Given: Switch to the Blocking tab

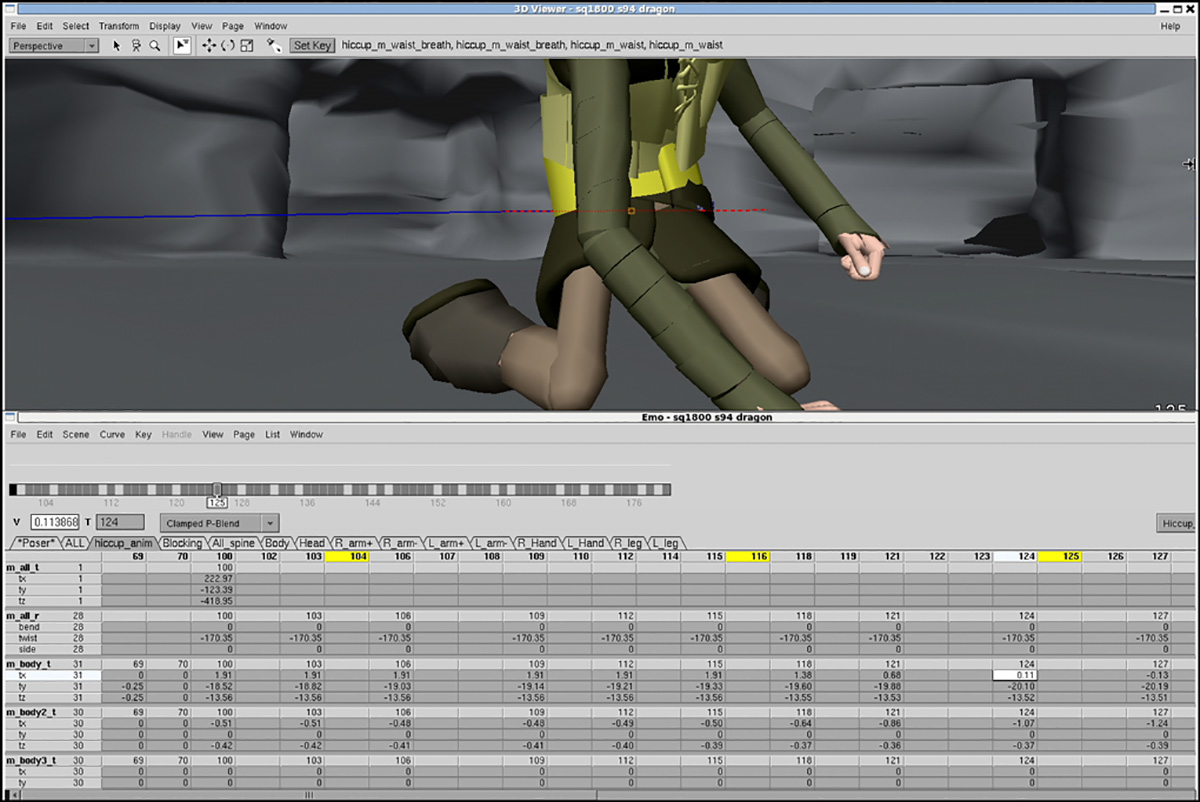Looking at the screenshot, I should pos(182,543).
